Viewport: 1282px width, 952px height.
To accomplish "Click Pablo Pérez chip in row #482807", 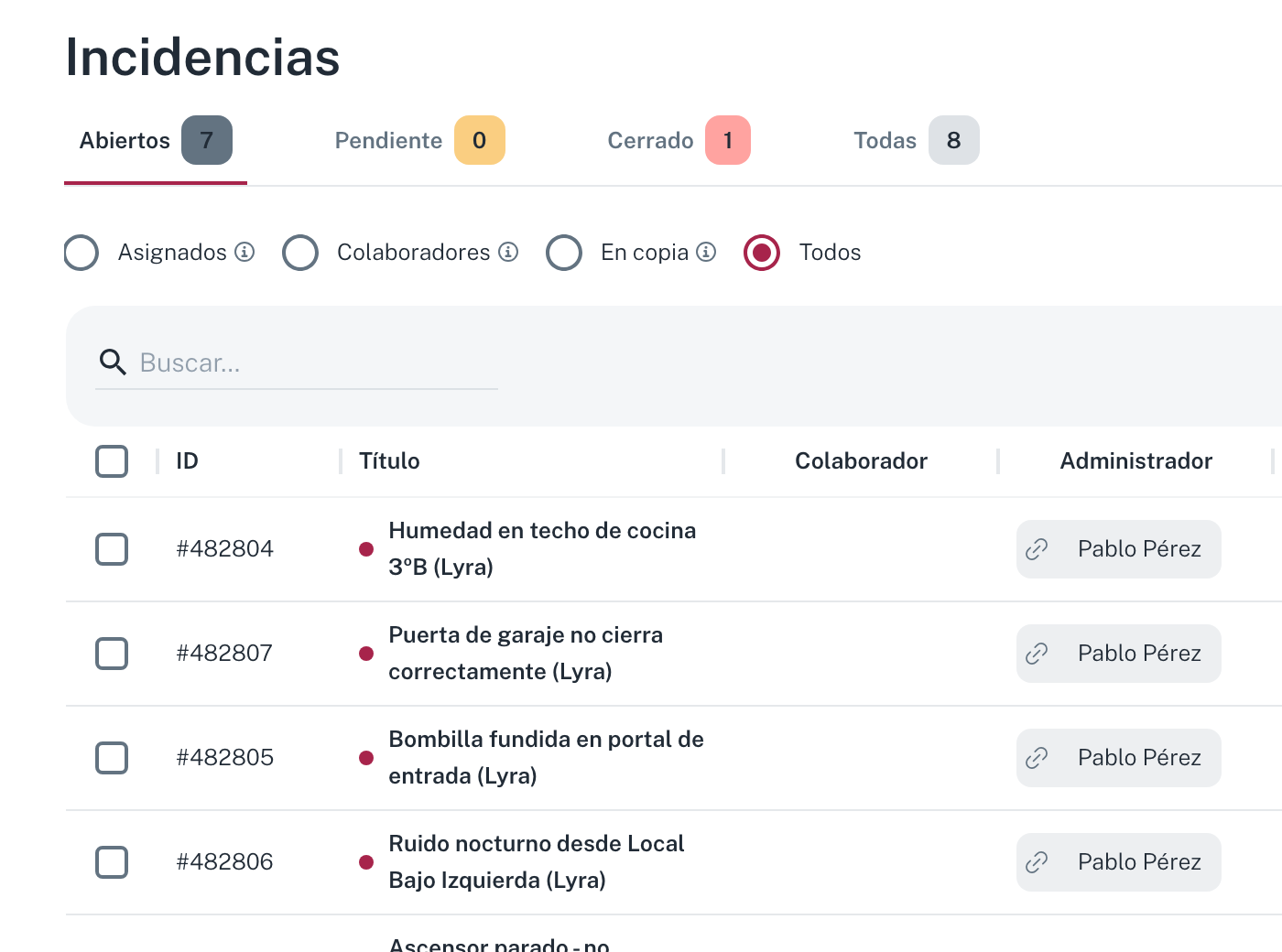I will [x=1119, y=654].
